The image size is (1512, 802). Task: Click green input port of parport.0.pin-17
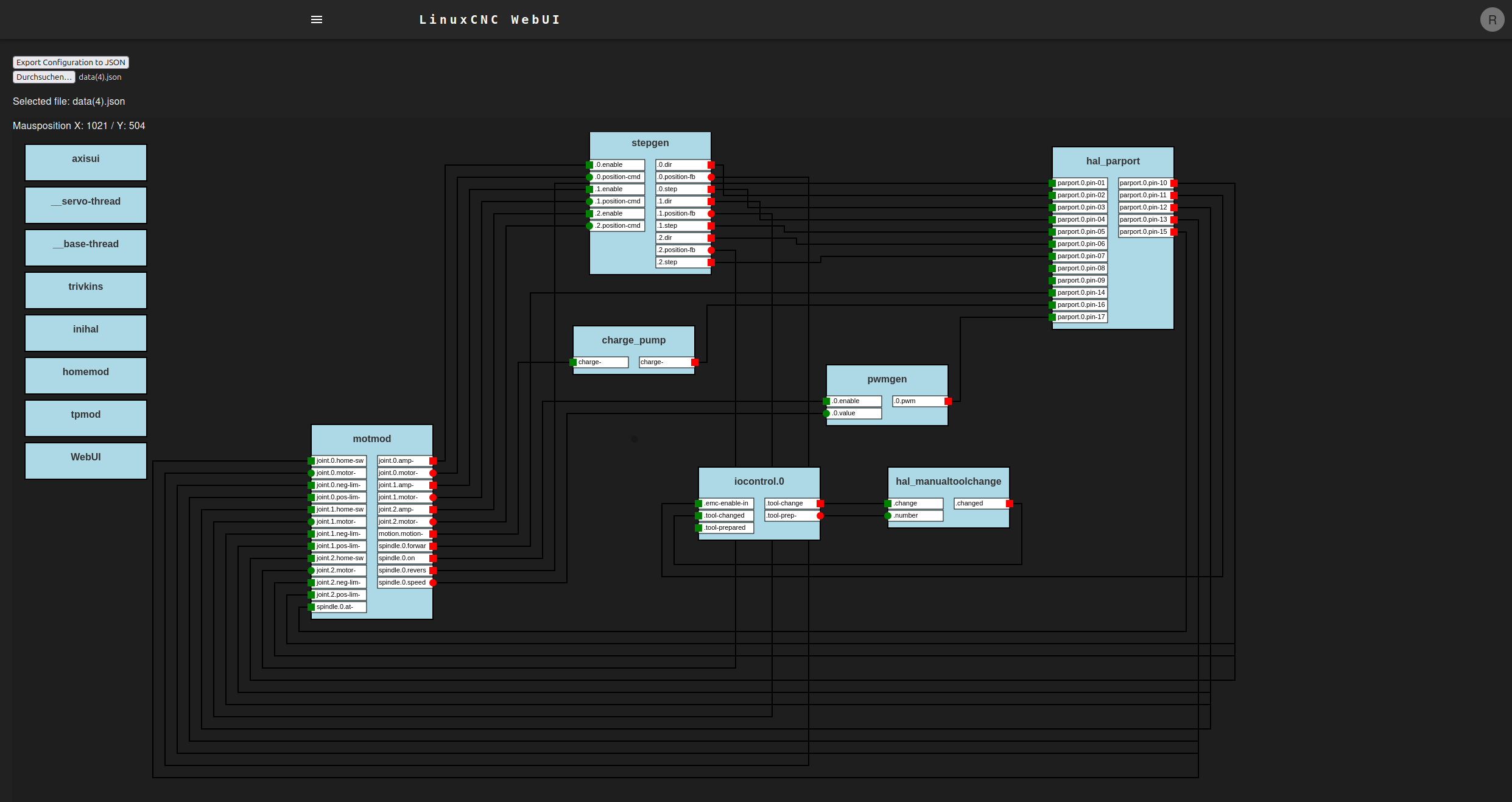tap(1052, 317)
